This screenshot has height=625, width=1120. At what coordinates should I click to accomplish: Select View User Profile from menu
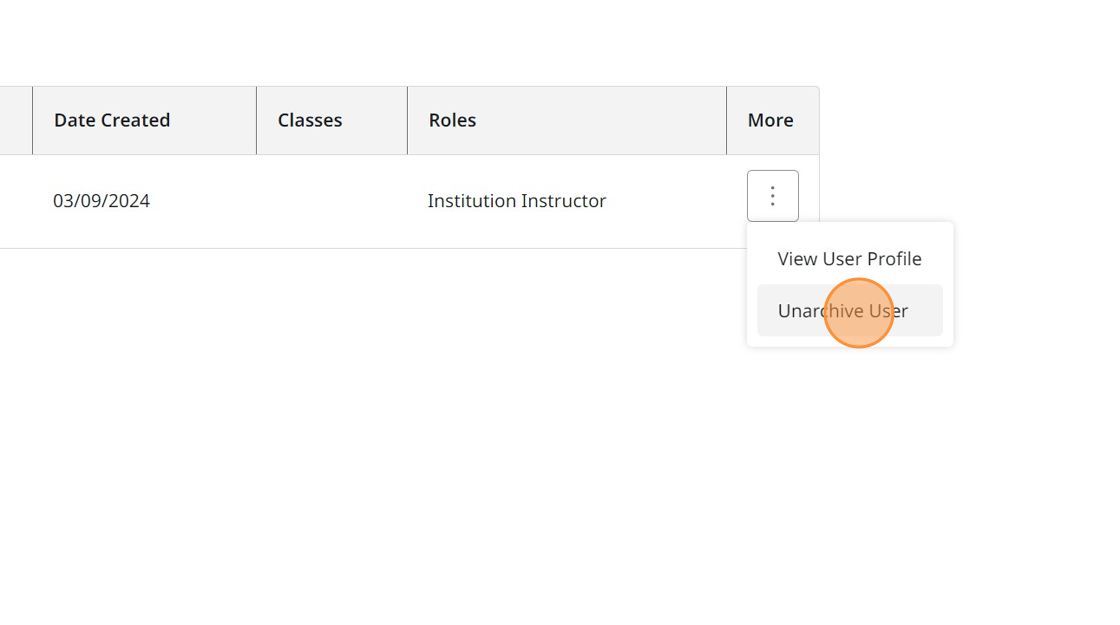tap(849, 259)
